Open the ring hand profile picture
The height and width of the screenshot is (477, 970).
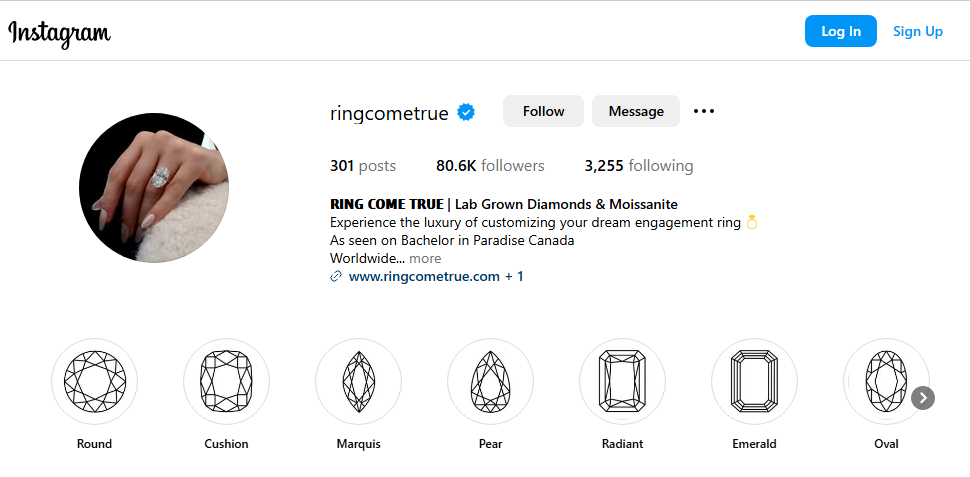154,188
